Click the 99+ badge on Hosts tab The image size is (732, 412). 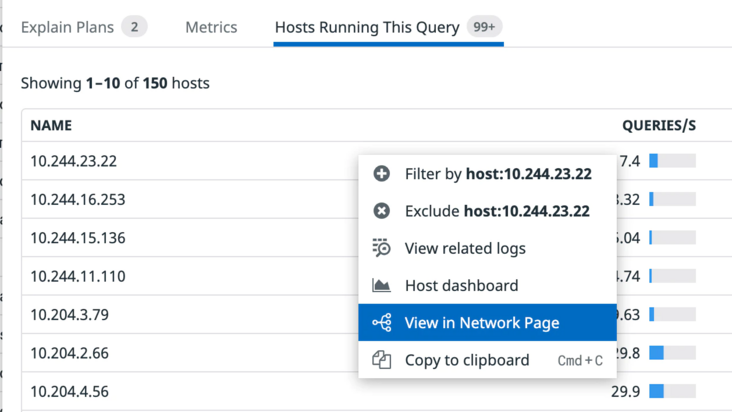(484, 27)
